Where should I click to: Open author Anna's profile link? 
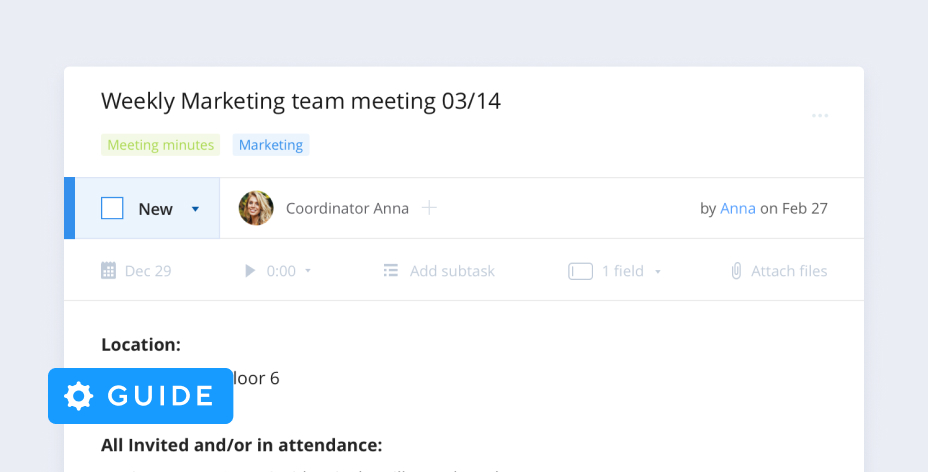tap(737, 208)
